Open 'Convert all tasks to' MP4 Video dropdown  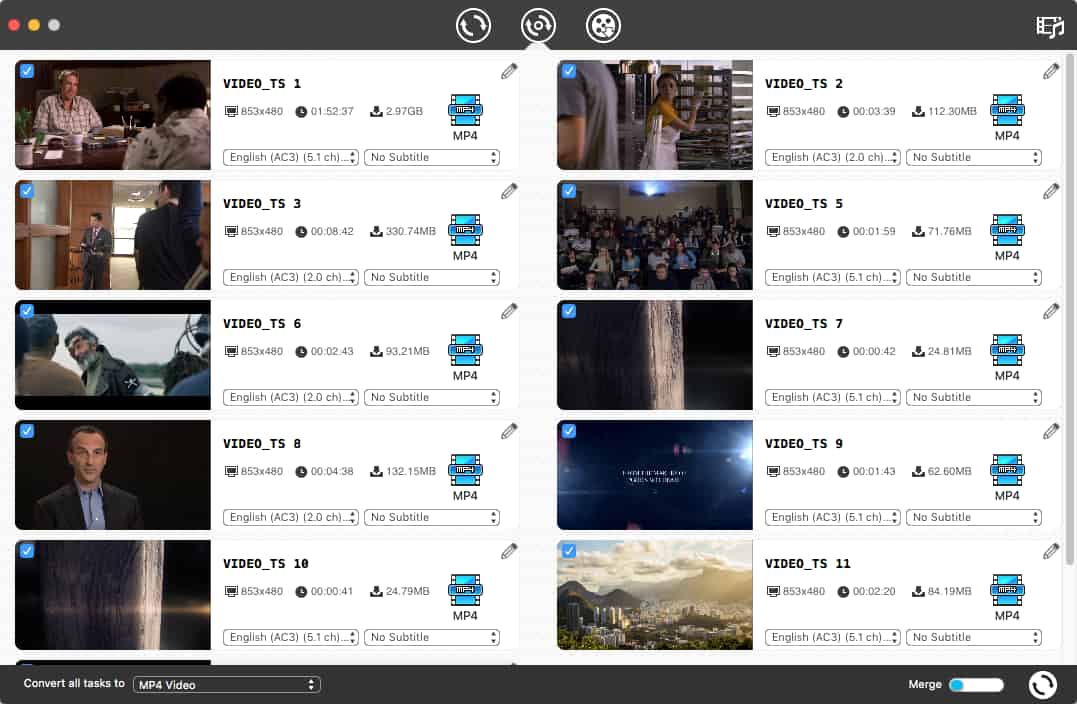[x=227, y=685]
